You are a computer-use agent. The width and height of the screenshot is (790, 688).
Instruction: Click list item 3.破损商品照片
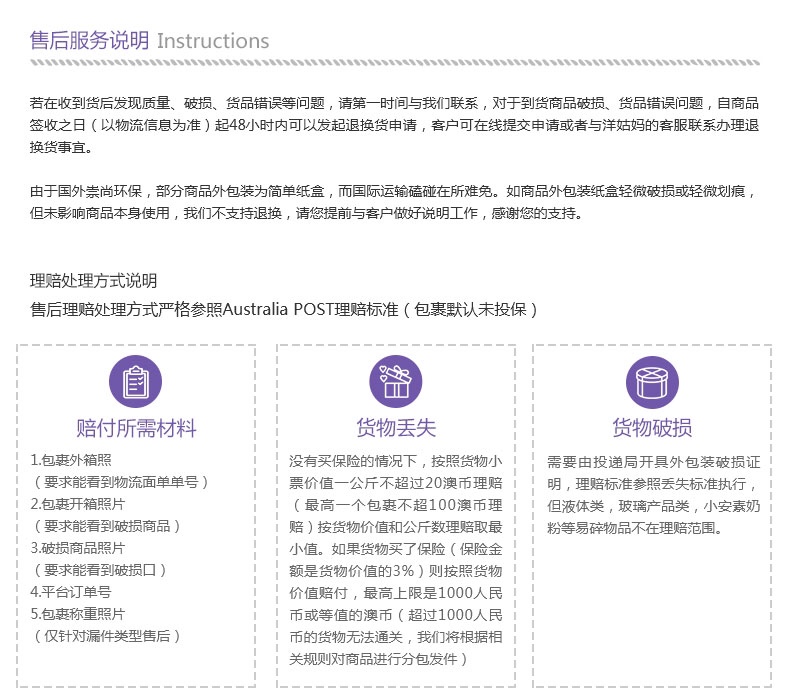point(78,548)
